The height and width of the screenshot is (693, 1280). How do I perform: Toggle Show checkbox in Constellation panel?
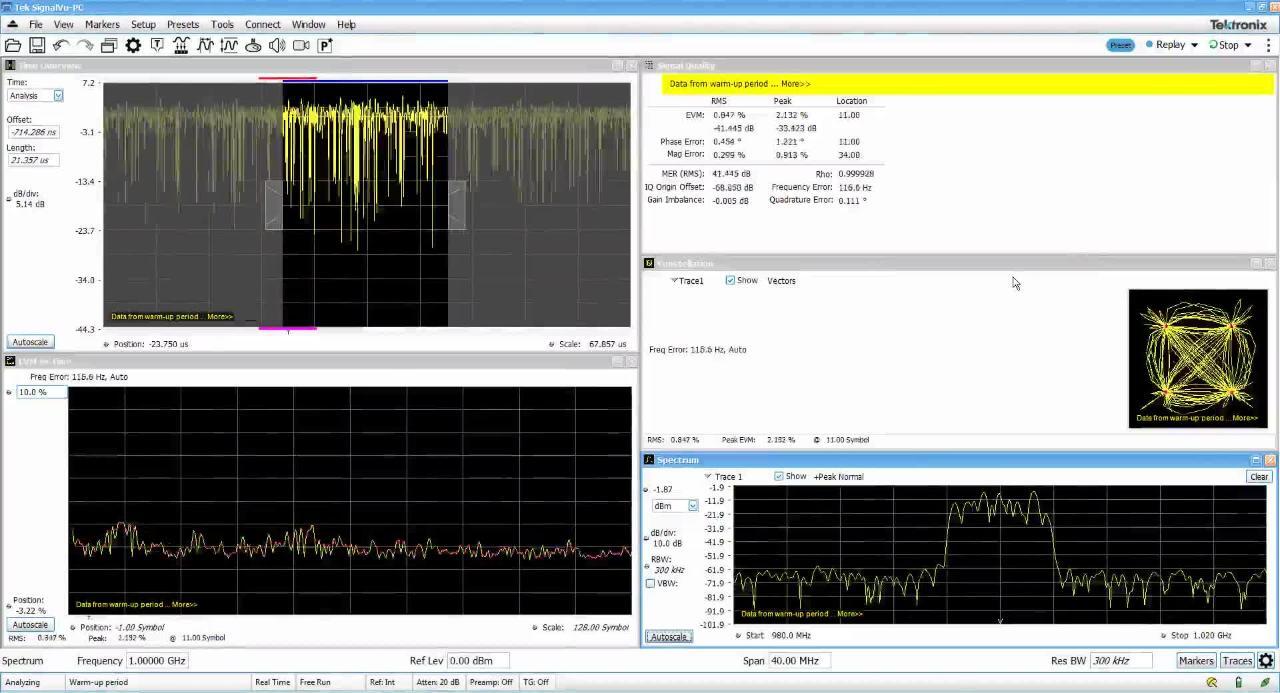click(730, 281)
